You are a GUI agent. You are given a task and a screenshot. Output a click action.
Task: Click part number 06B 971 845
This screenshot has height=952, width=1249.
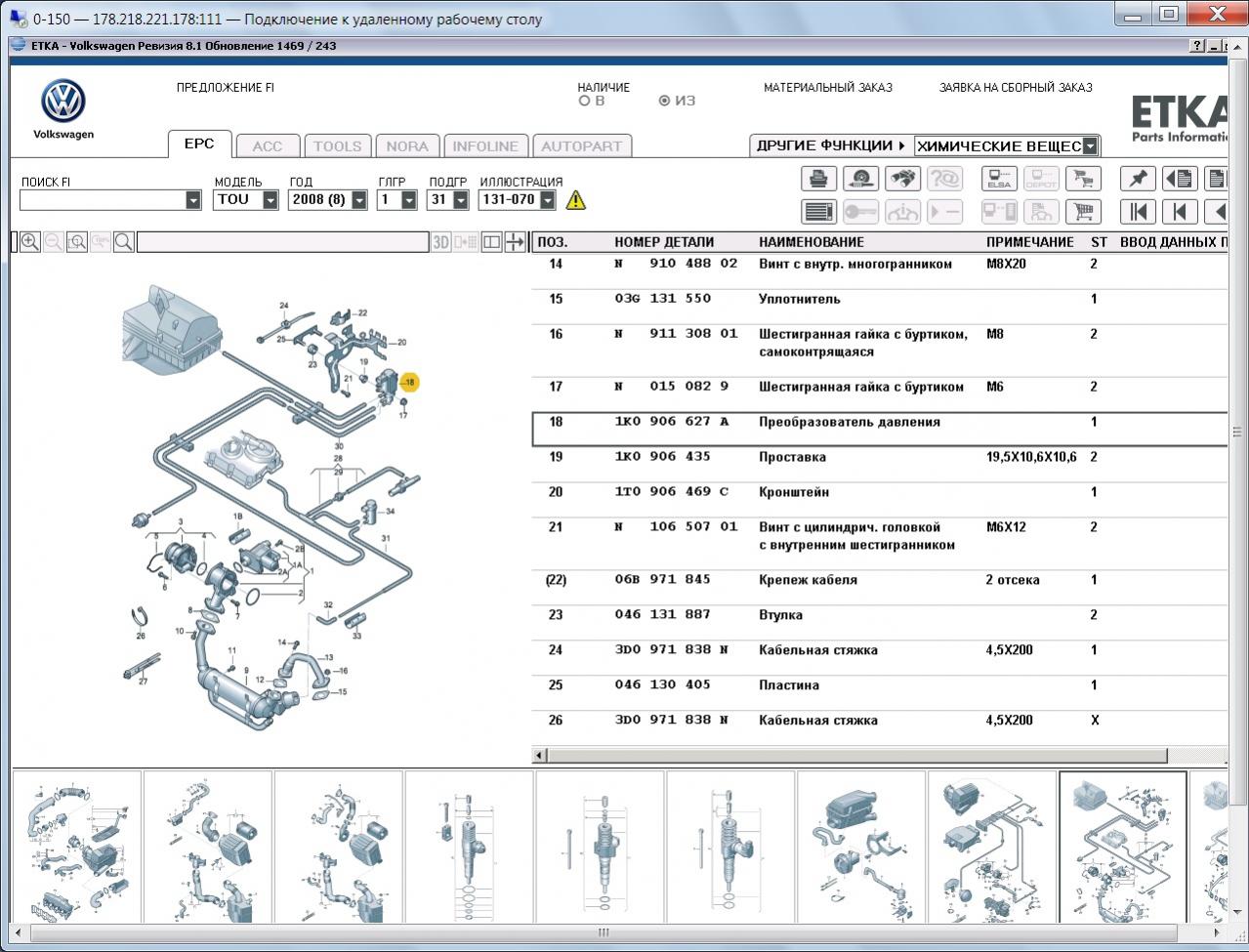click(662, 580)
